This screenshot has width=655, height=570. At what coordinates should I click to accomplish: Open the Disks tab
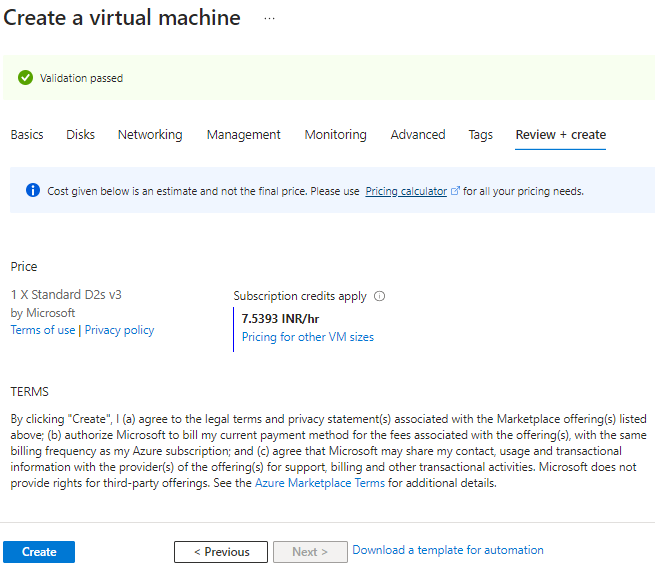point(80,135)
